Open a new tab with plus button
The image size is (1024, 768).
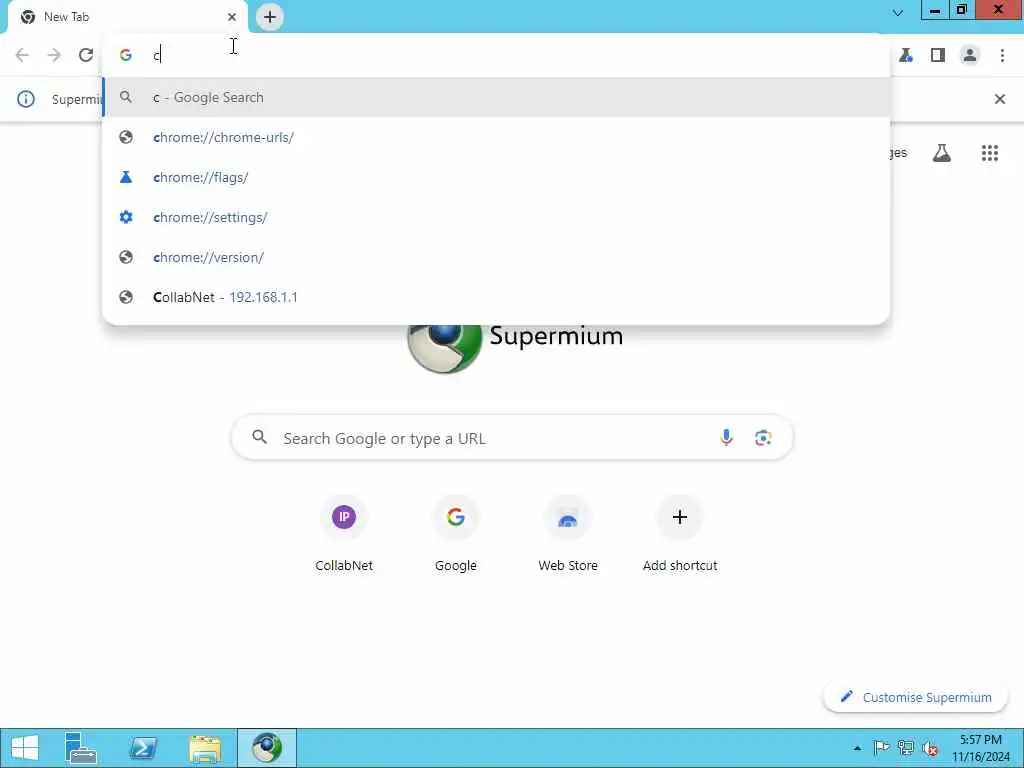point(270,17)
